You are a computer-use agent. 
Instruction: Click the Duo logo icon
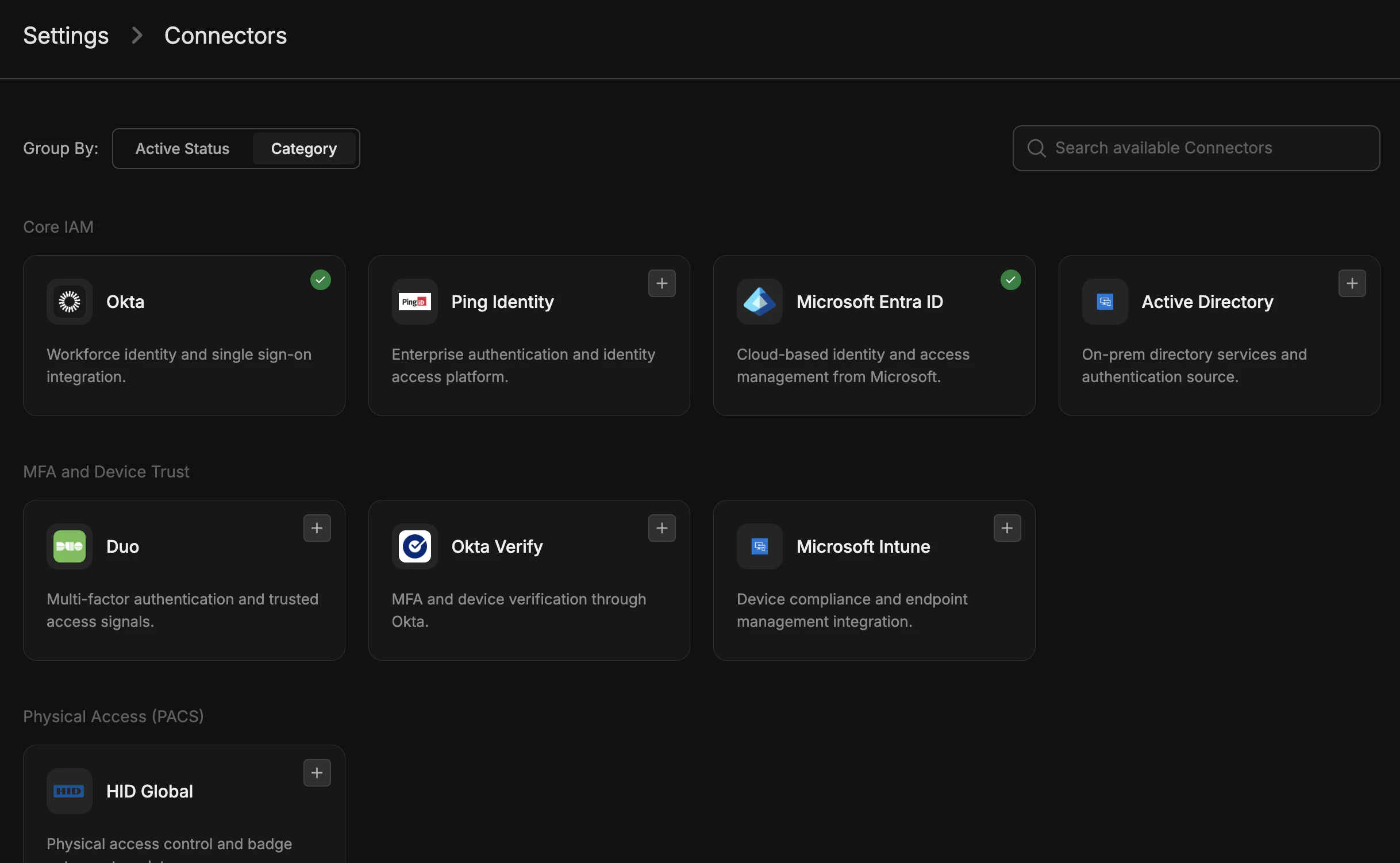(70, 546)
